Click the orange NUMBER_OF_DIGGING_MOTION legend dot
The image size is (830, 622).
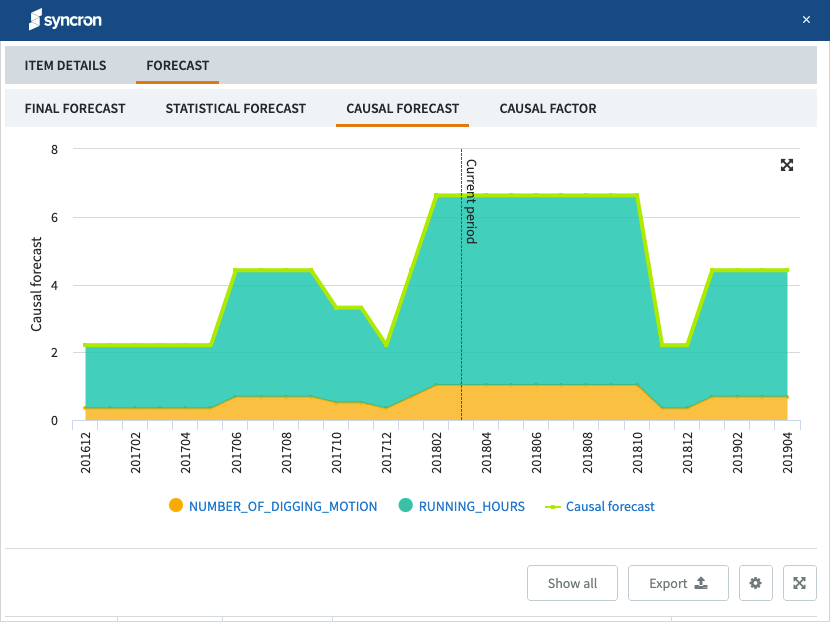tap(178, 506)
